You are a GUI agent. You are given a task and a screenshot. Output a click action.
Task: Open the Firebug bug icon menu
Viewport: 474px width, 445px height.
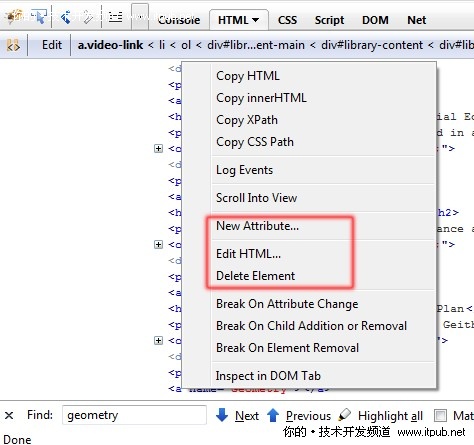13,16
